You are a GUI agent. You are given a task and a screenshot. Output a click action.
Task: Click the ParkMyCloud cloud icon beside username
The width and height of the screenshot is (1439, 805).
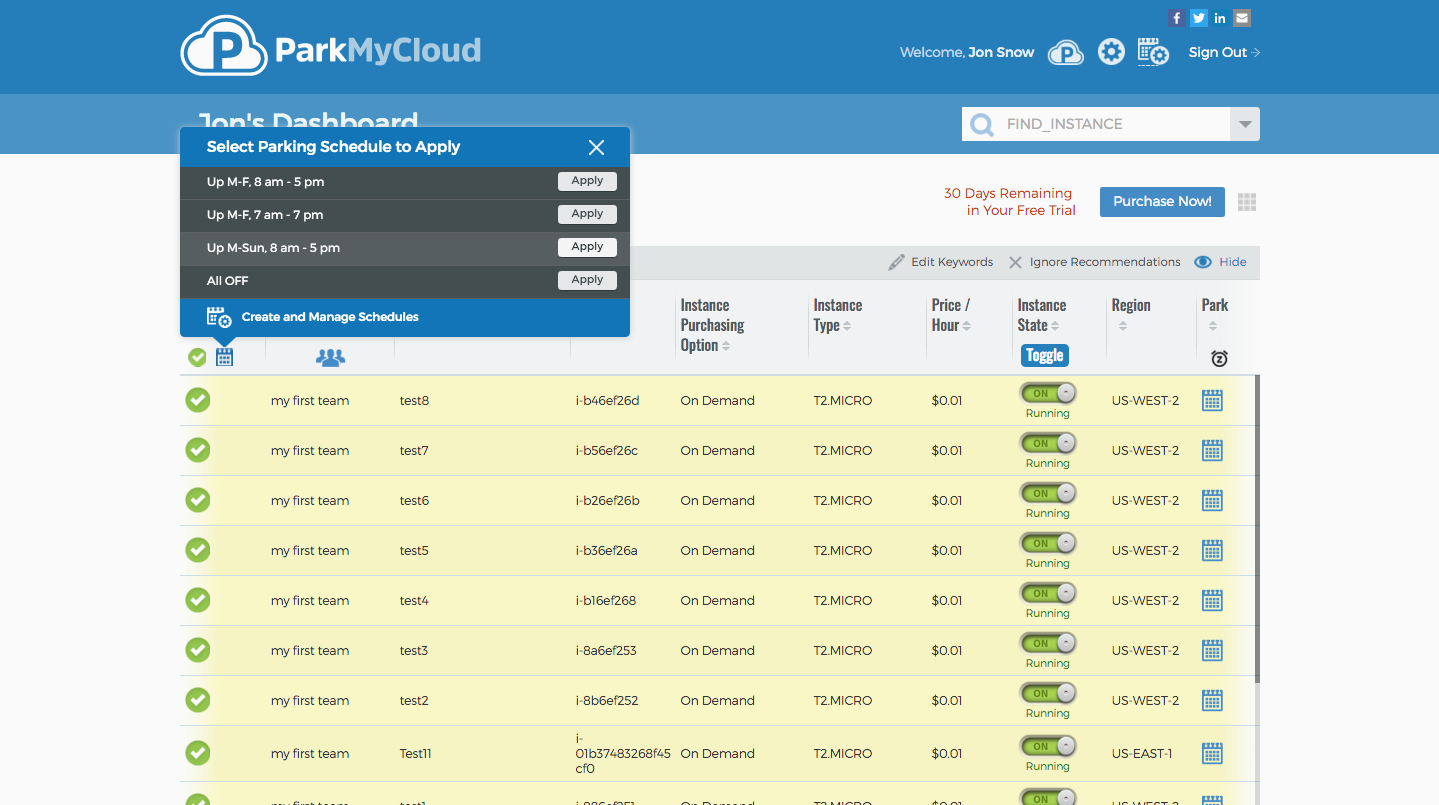point(1066,52)
